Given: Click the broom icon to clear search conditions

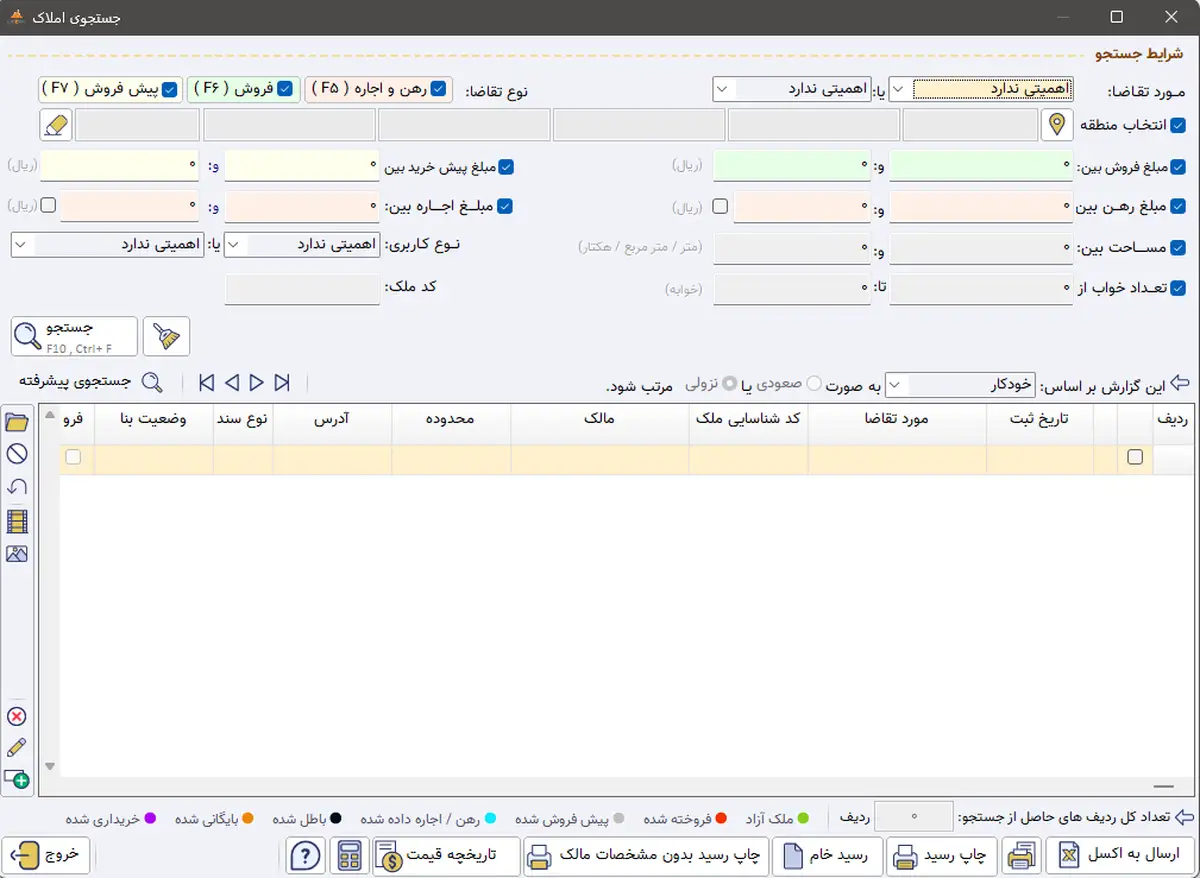Looking at the screenshot, I should [166, 337].
